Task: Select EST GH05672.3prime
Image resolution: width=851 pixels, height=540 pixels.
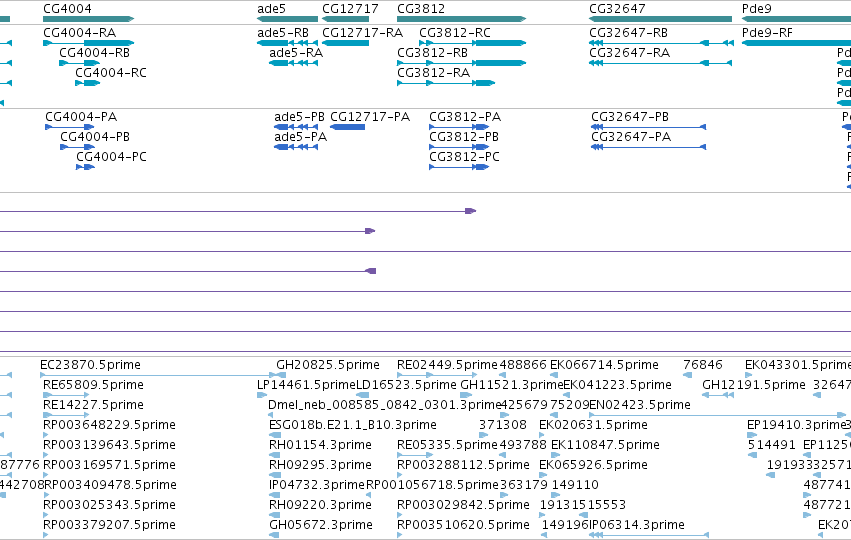Action: tap(274, 535)
